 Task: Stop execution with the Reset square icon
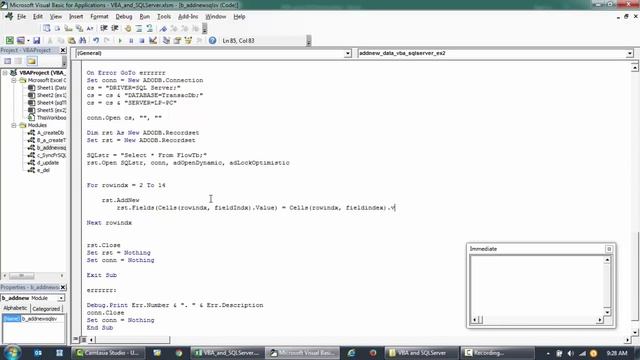[142, 40]
